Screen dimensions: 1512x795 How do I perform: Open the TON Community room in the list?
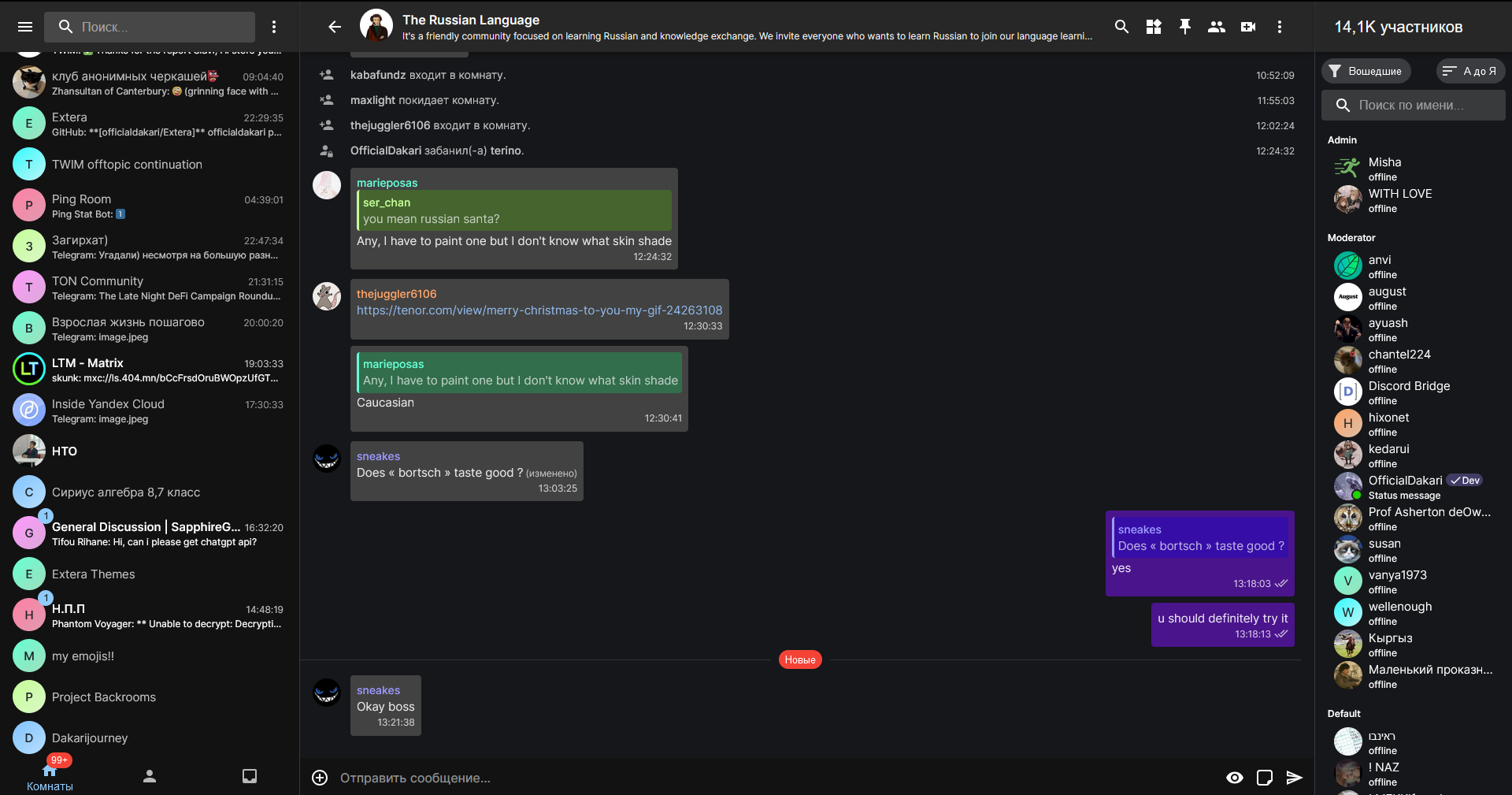(x=150, y=288)
